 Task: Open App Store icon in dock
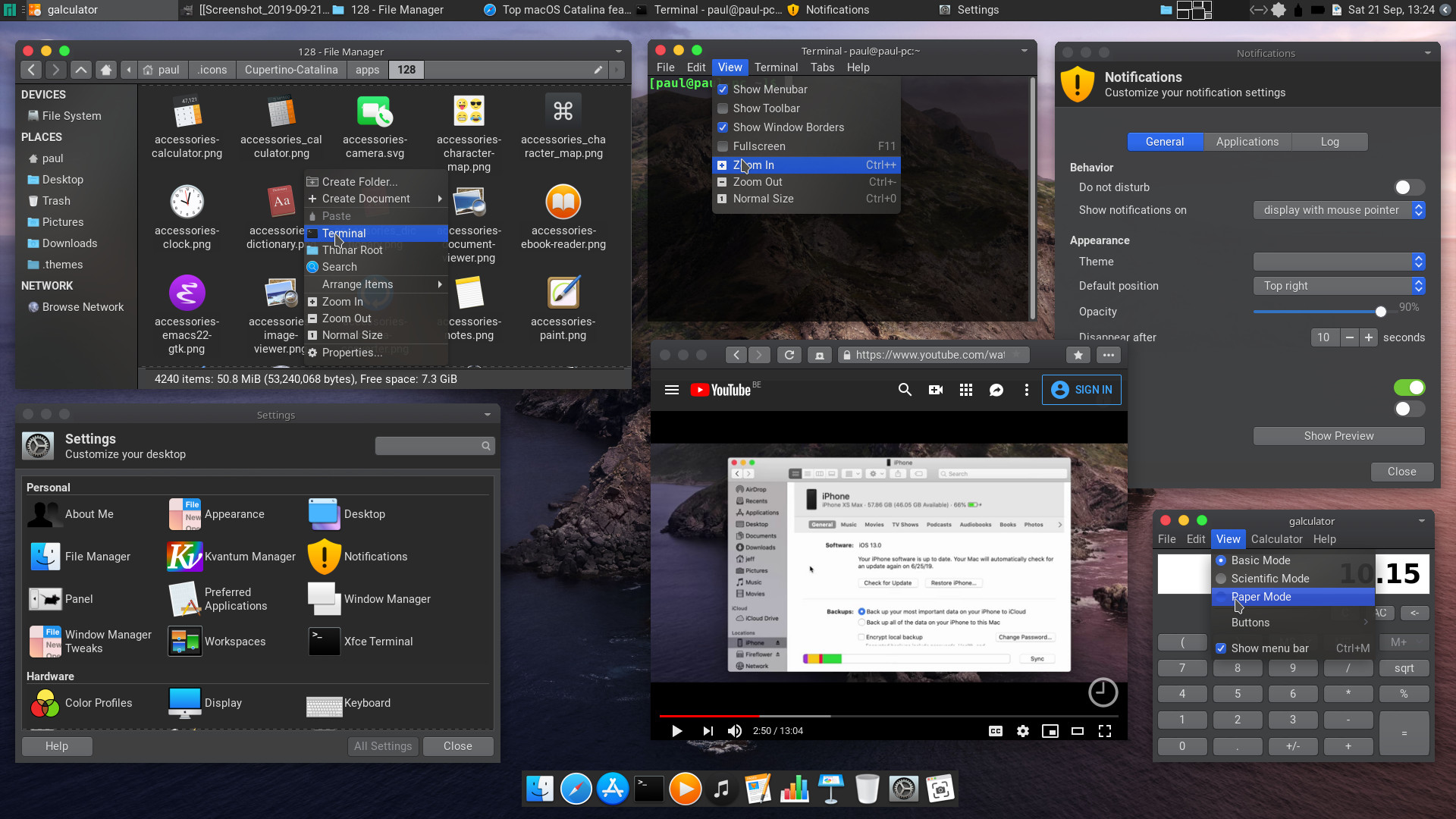(x=613, y=789)
